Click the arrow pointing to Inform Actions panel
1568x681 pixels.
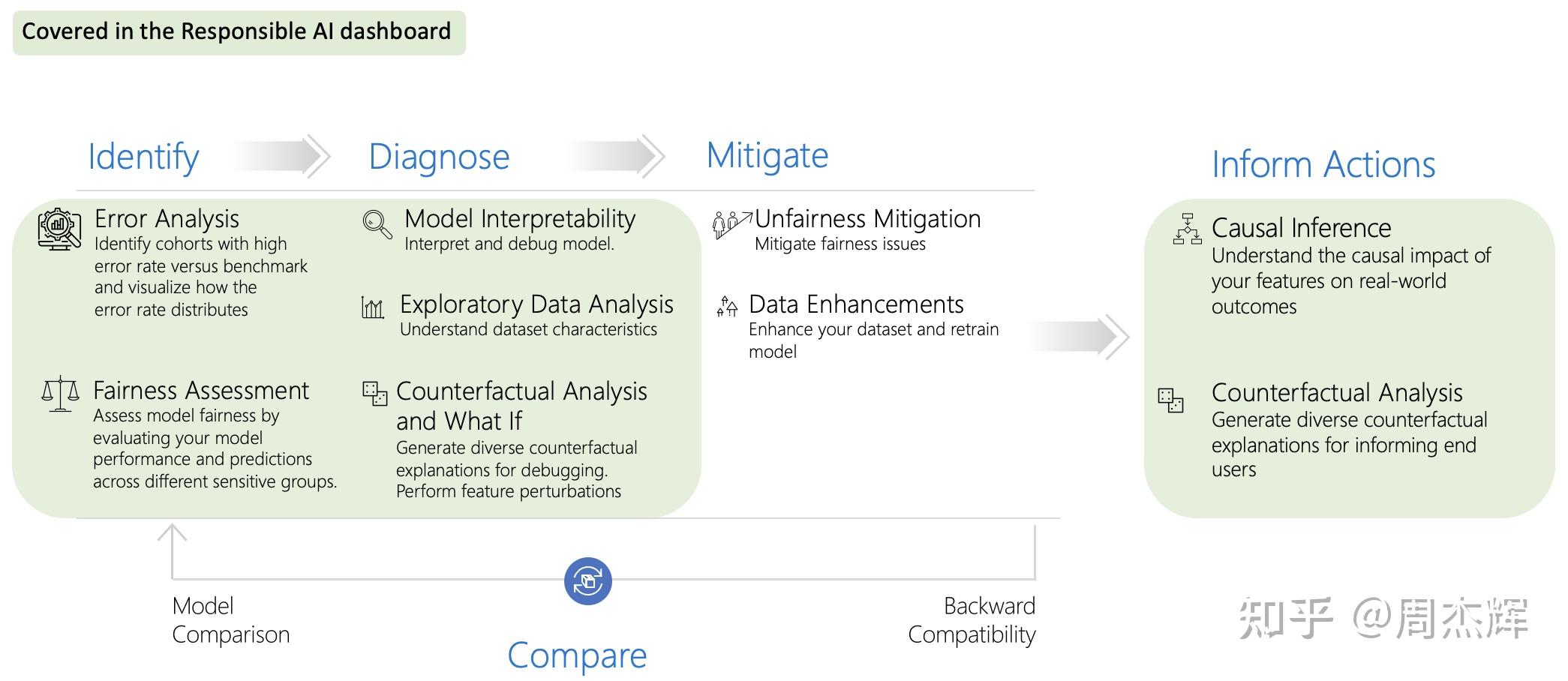click(x=1079, y=337)
